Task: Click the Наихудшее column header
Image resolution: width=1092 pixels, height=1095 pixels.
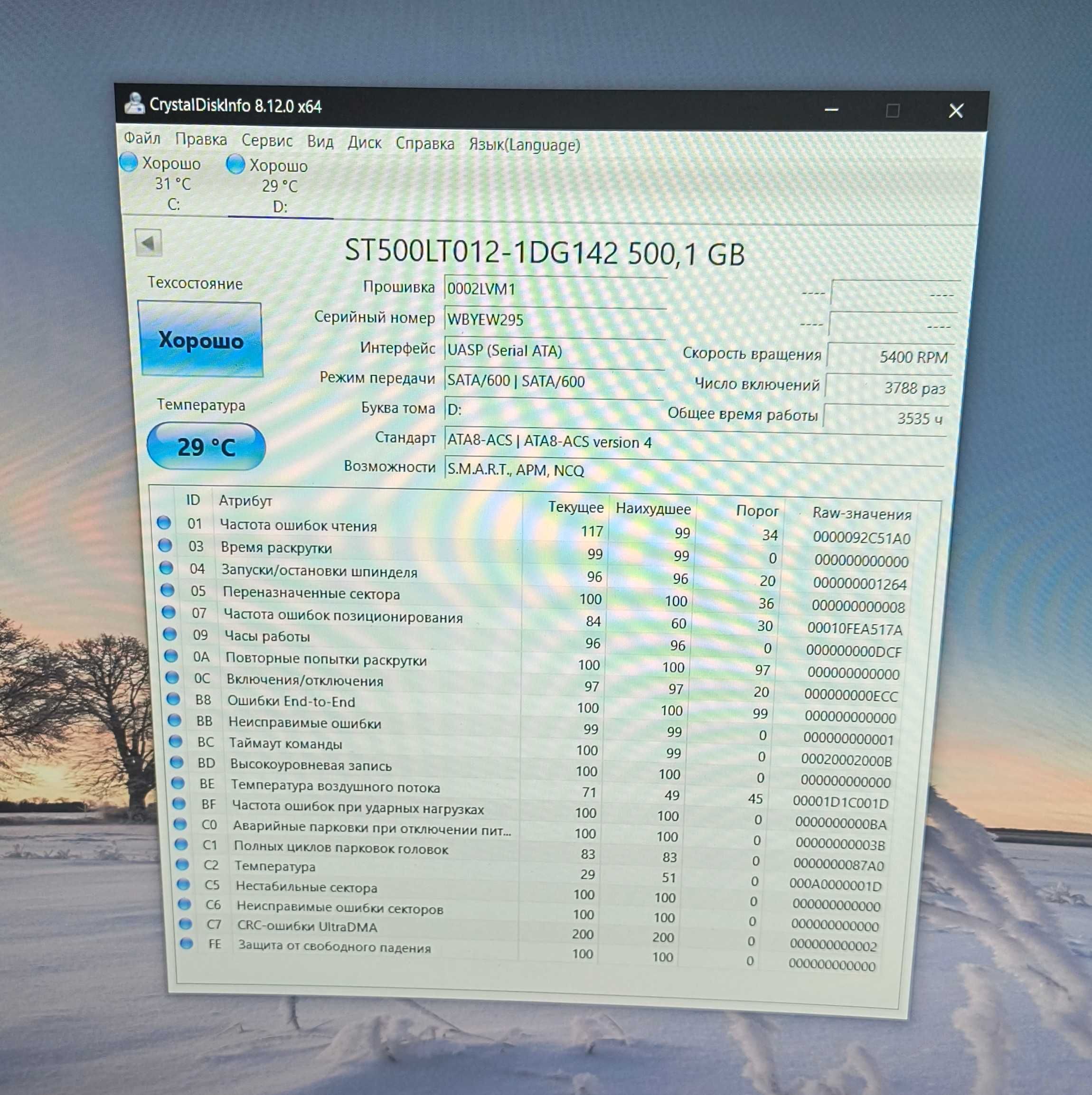Action: (653, 508)
